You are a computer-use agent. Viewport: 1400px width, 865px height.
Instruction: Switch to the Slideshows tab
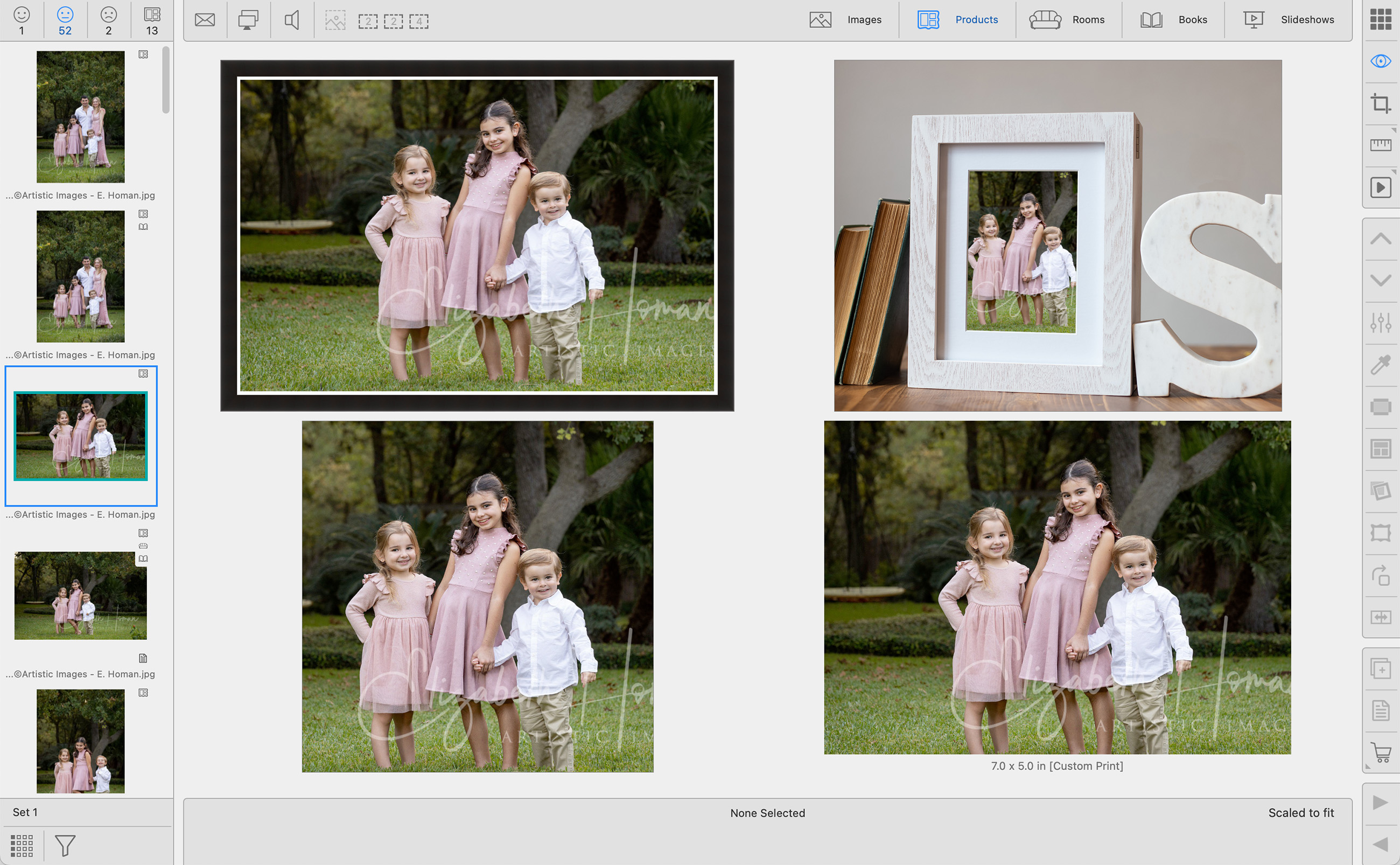point(1289,20)
